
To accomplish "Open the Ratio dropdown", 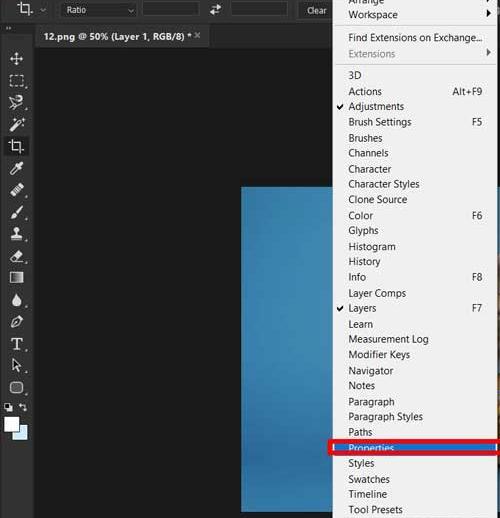I will point(99,10).
